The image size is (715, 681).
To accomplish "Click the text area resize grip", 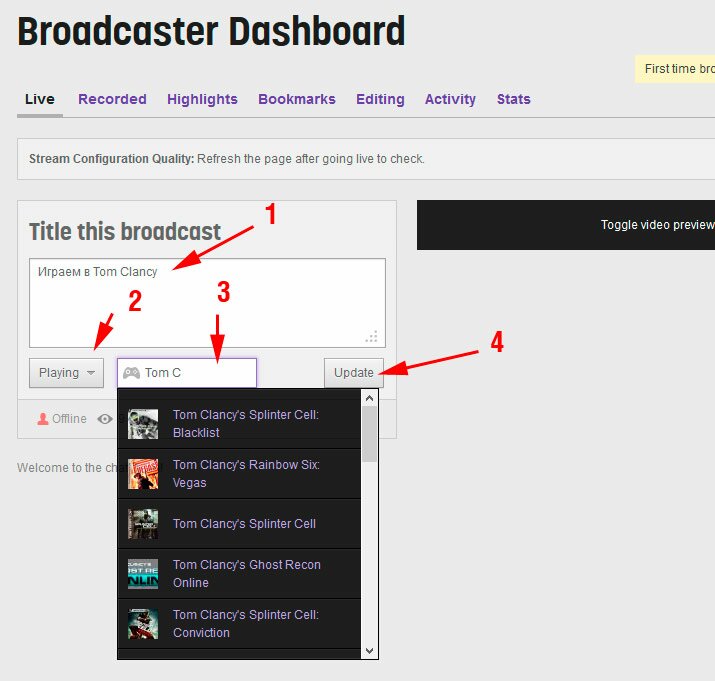I will [372, 337].
